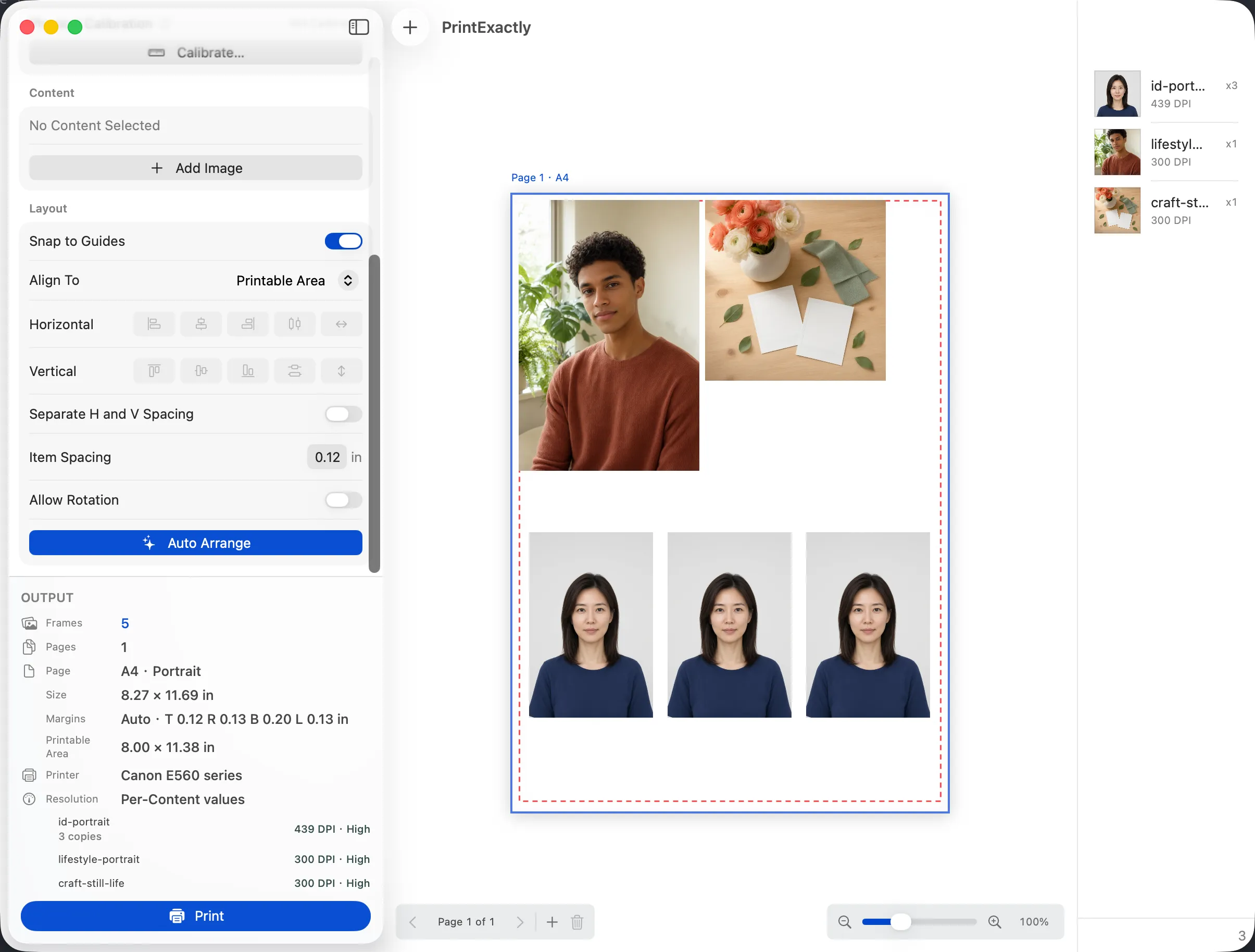Click the Frames count '5'

(125, 623)
